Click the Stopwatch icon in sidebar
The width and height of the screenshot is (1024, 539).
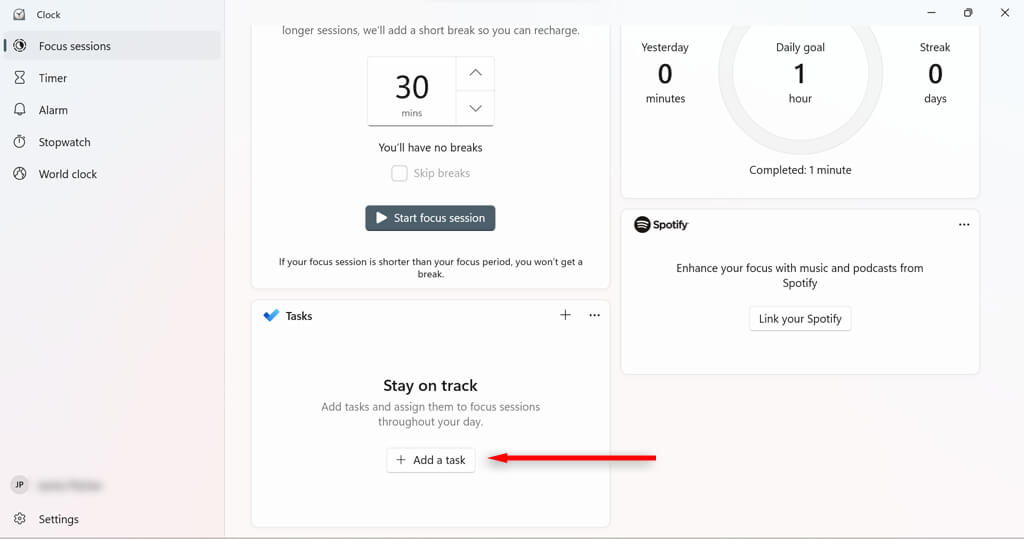pos(20,142)
